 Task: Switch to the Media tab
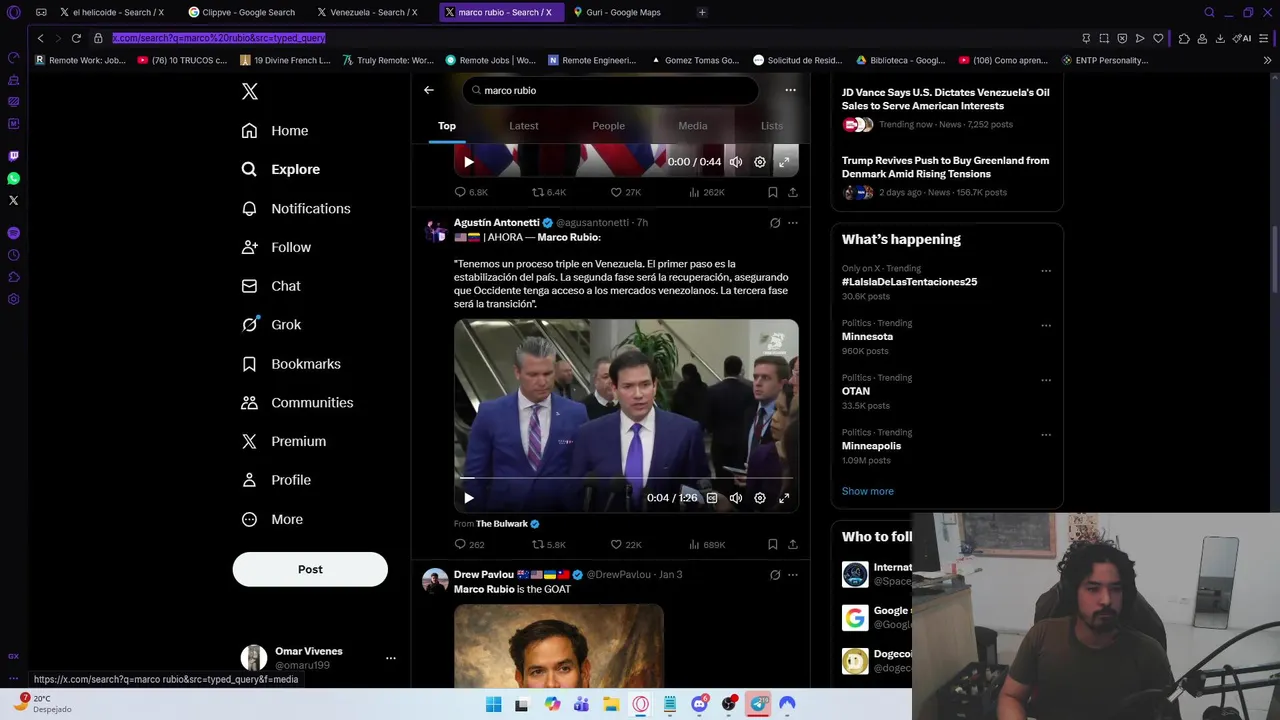pos(693,126)
